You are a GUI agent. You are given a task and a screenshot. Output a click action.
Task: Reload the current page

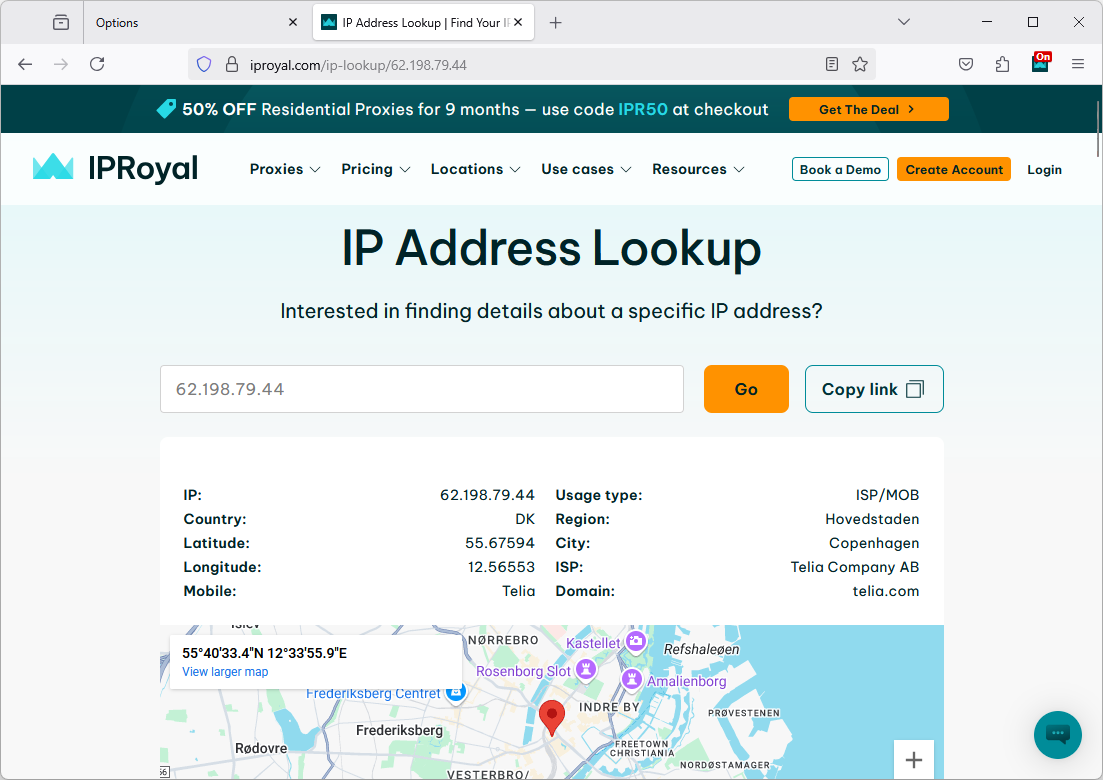97,65
